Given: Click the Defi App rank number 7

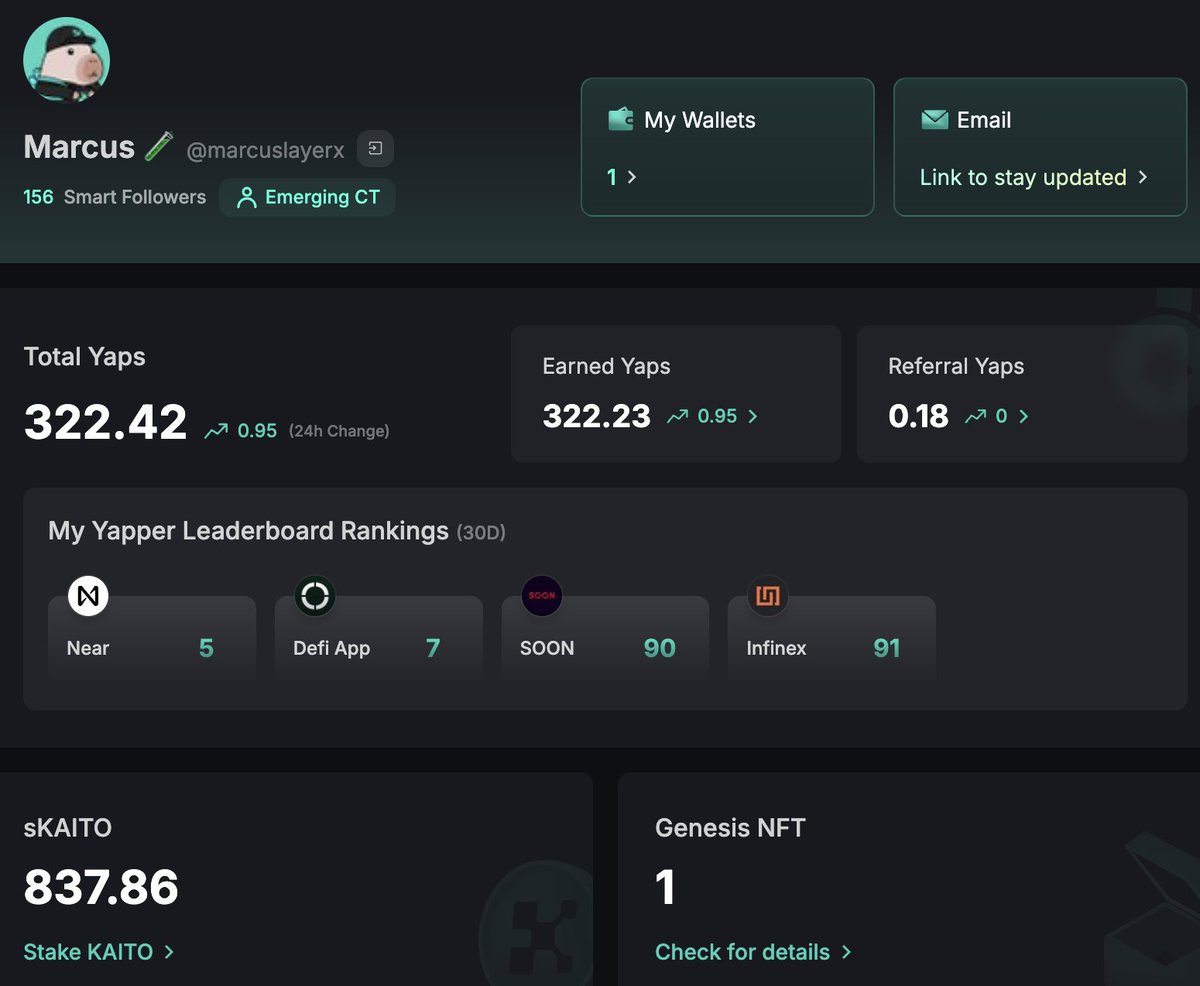Looking at the screenshot, I should (x=433, y=648).
